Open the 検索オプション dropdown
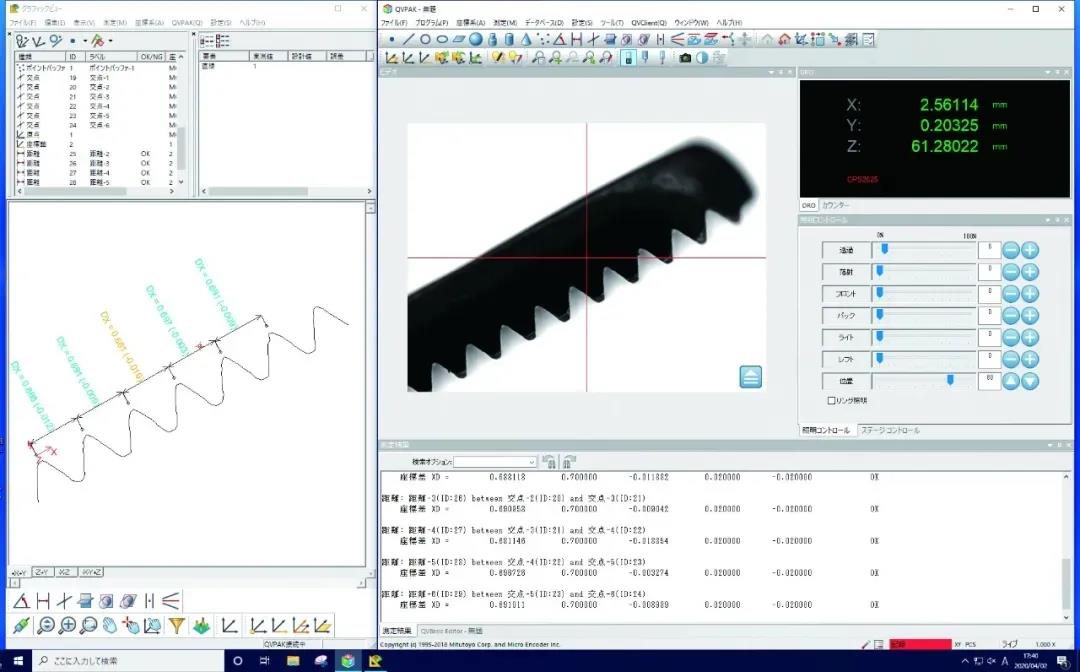The width and height of the screenshot is (1080, 672). coord(530,463)
